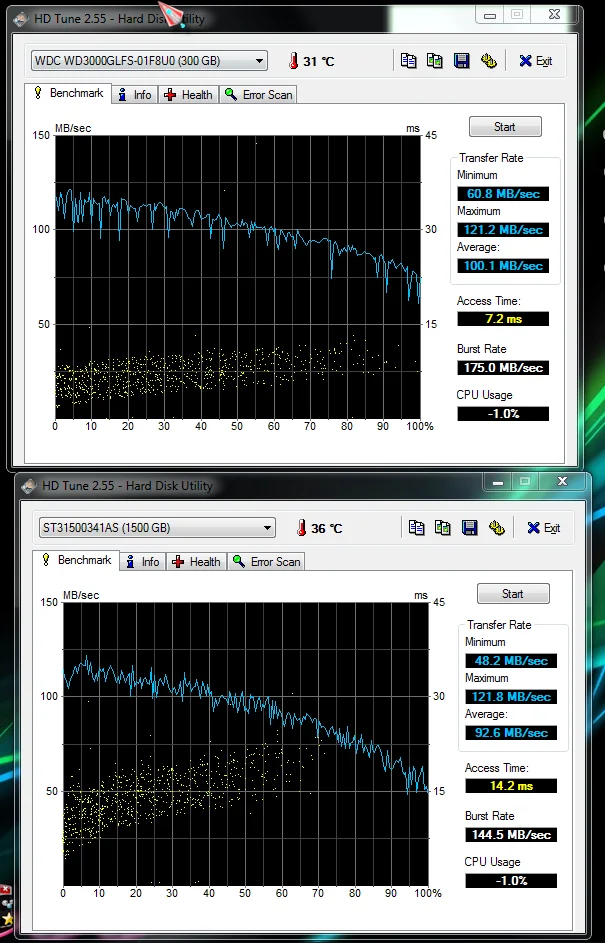Open ST31500341AS drive dropdown
This screenshot has width=605, height=943.
pos(157,527)
